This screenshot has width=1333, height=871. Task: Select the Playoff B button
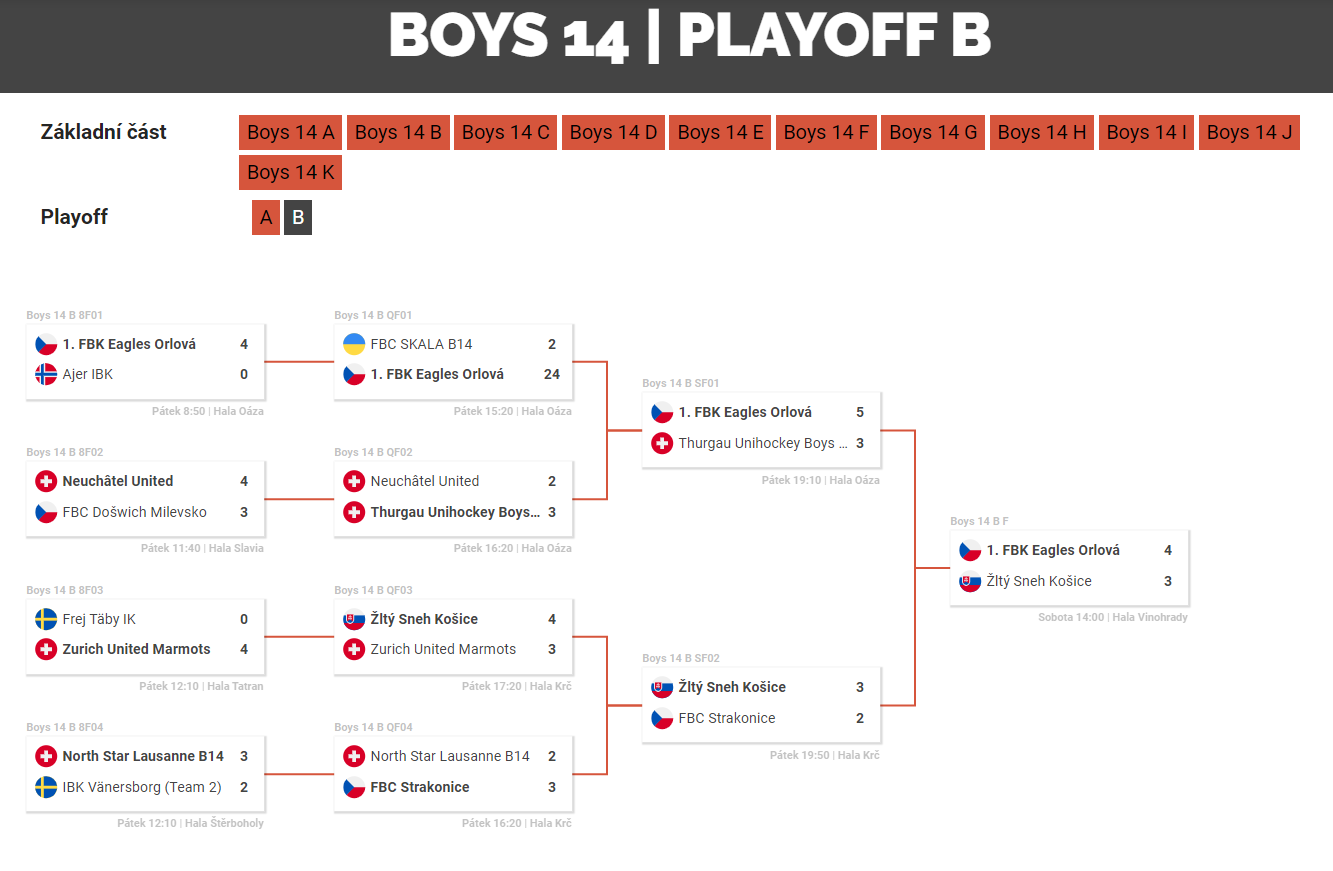tap(298, 218)
